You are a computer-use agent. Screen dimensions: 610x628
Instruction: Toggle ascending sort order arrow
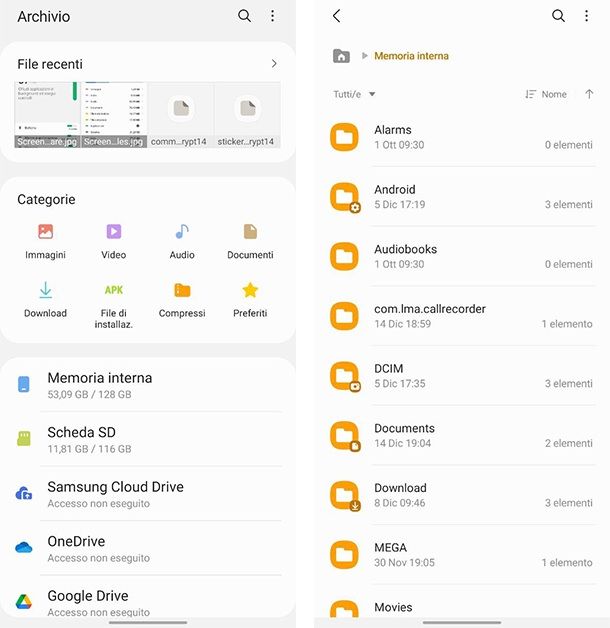pos(589,95)
